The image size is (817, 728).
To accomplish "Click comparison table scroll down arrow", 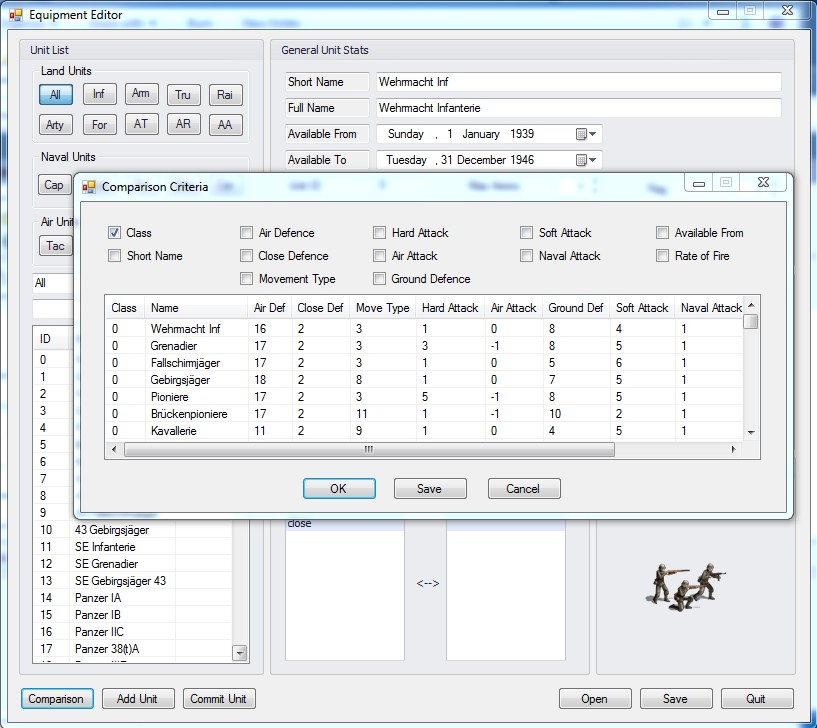I will point(751,433).
